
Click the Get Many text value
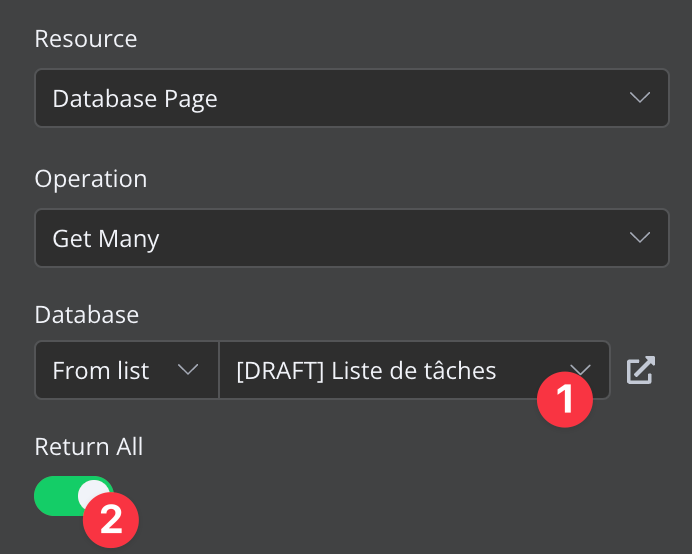(106, 238)
